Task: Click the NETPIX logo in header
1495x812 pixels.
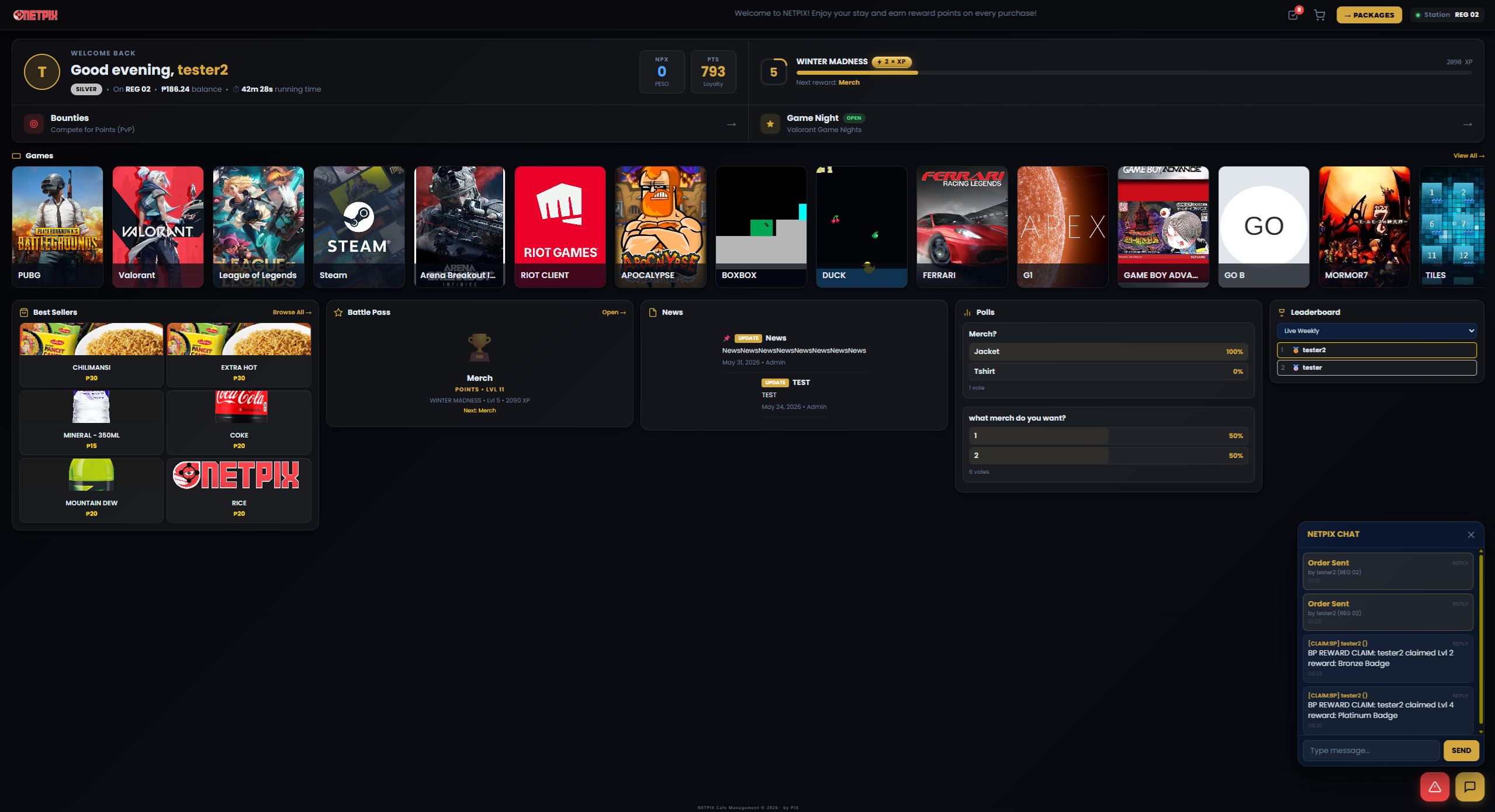Action: coord(36,15)
